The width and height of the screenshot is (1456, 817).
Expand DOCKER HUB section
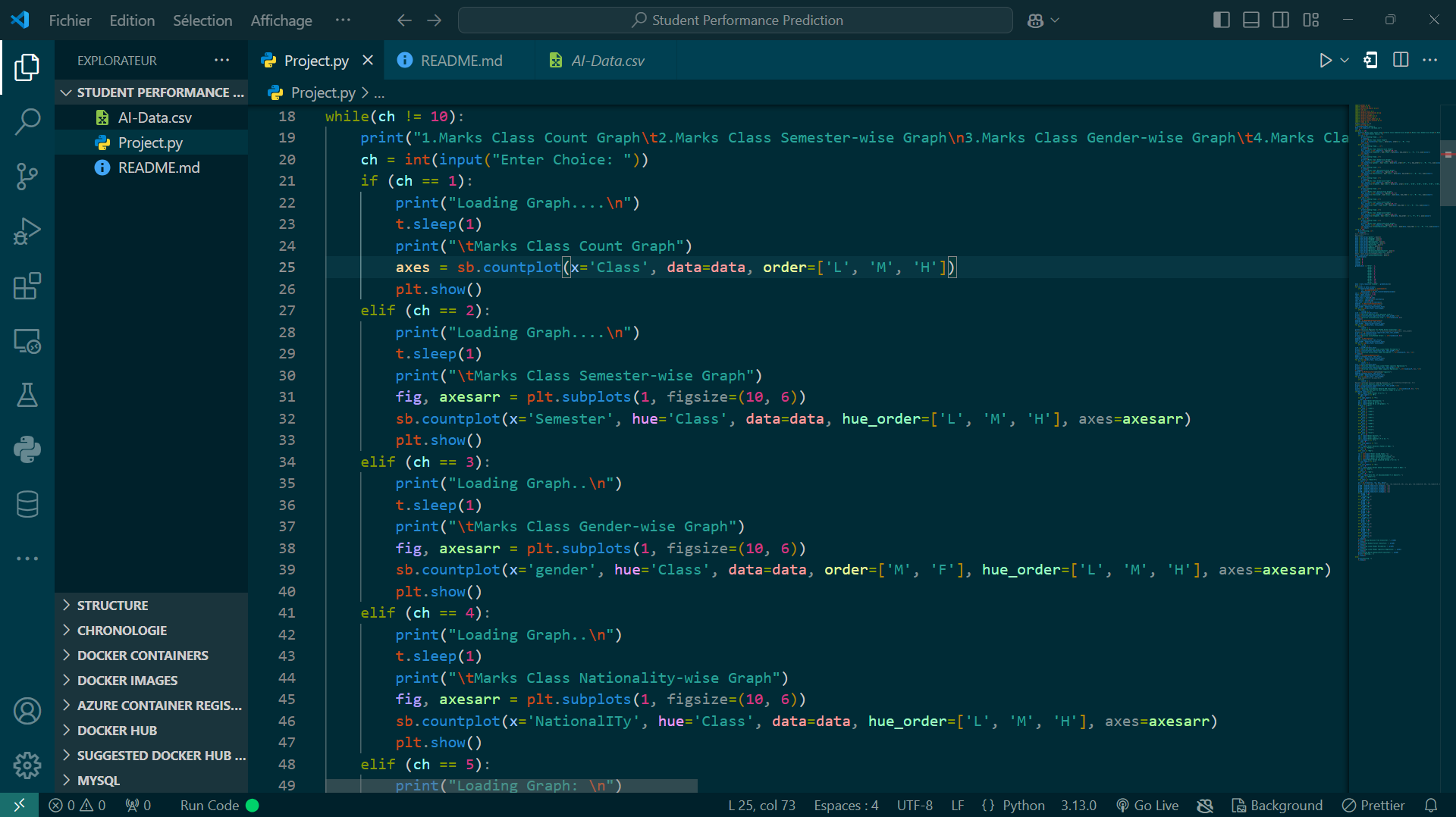(152, 731)
